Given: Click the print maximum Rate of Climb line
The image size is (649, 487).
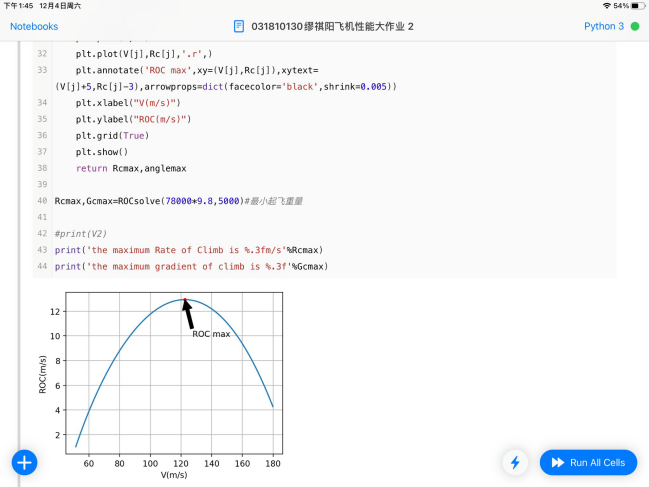Looking at the screenshot, I should [x=189, y=250].
